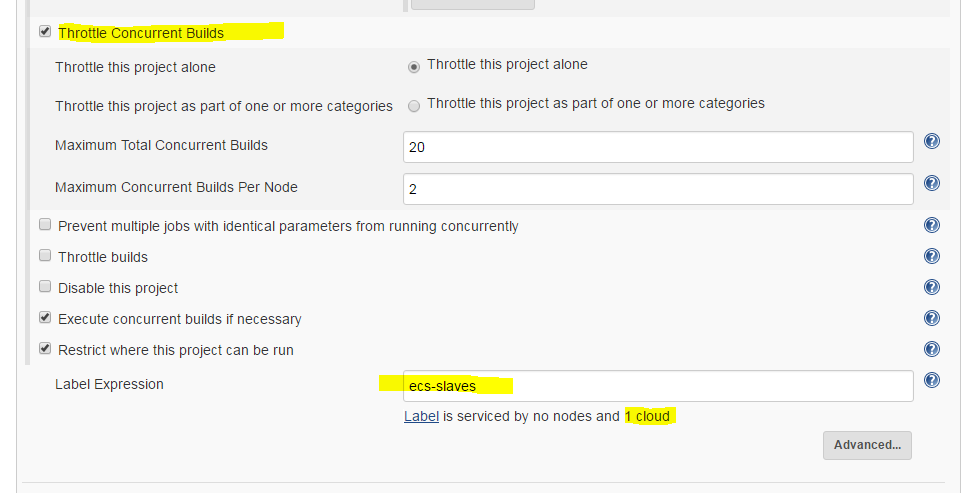Open help for Maximum Total Concurrent Builds
The image size is (962, 493).
tap(932, 142)
